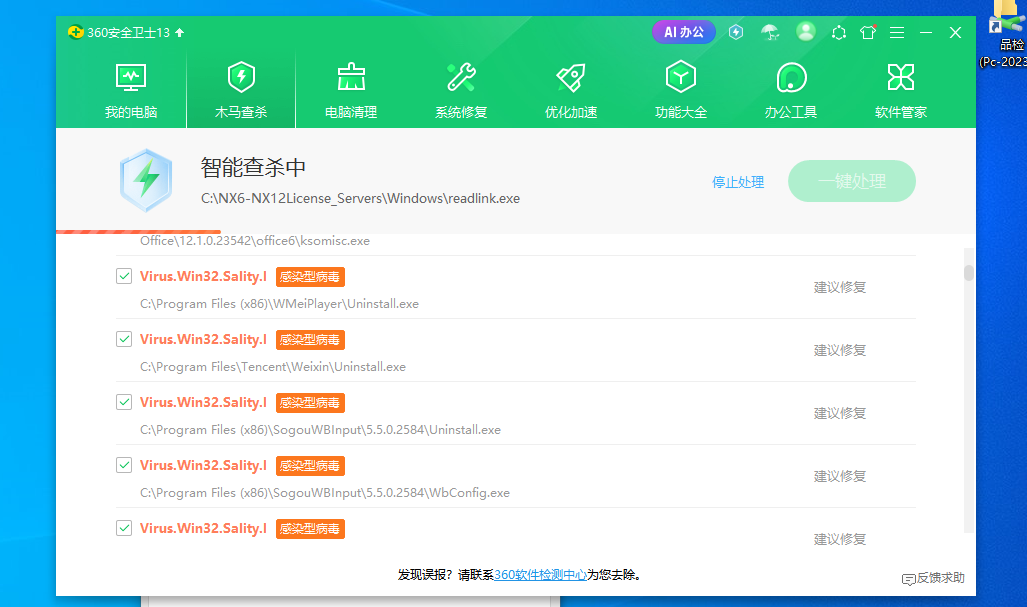1027x607 pixels.
Task: Click 建议修复 for Weixin Uninstall.exe
Action: 840,350
